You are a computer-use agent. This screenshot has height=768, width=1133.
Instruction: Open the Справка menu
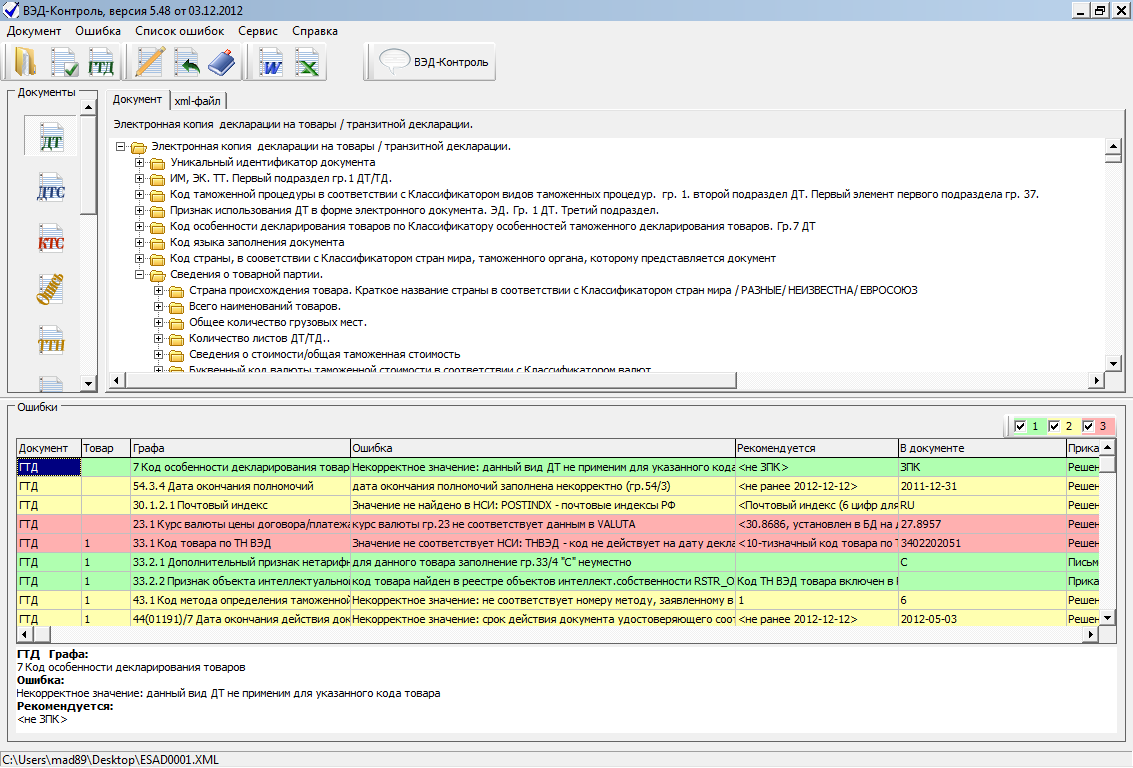(315, 31)
